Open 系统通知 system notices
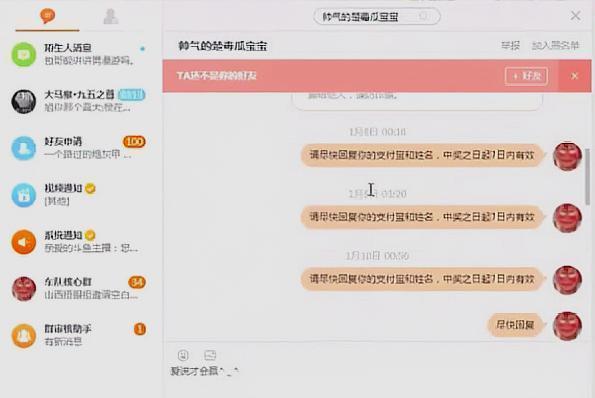 80,242
